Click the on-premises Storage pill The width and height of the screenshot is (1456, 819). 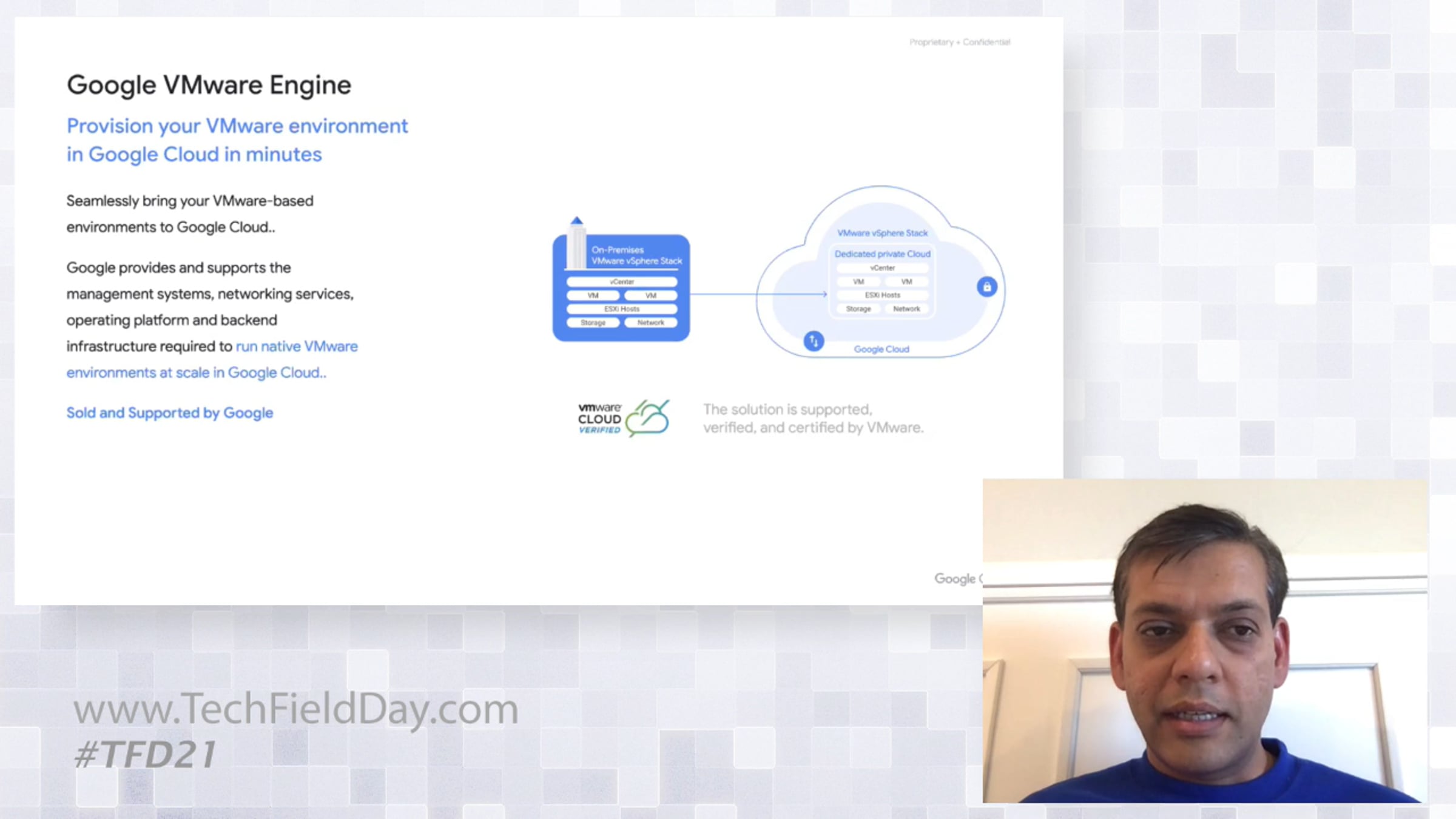click(x=593, y=323)
